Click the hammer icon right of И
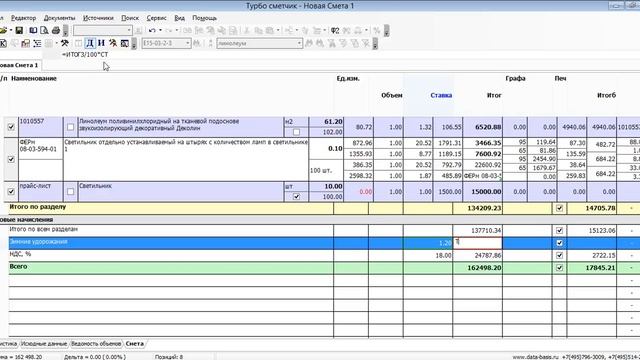This screenshot has height=360, width=640. tap(113, 43)
